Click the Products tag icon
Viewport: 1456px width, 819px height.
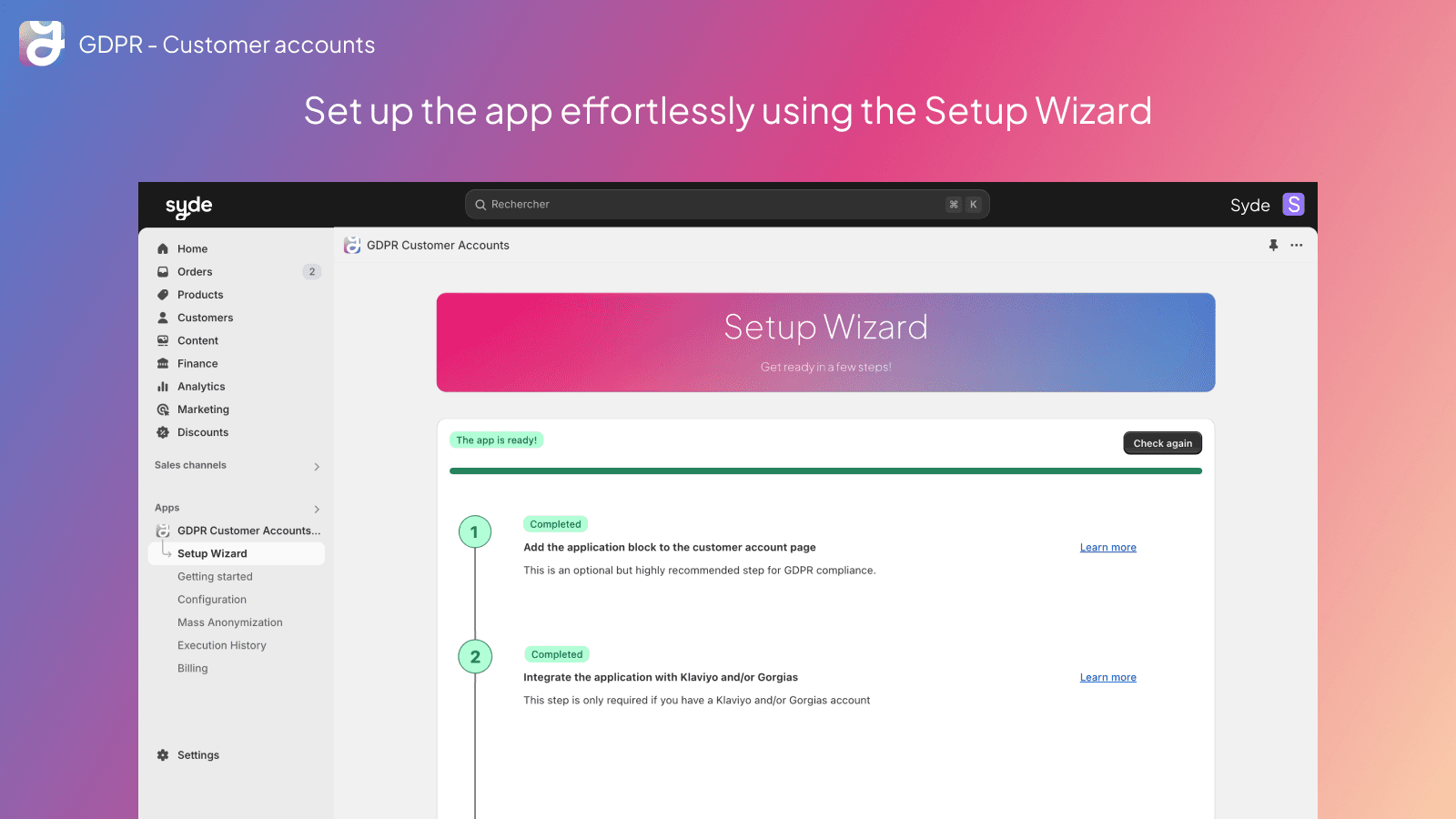pos(163,295)
